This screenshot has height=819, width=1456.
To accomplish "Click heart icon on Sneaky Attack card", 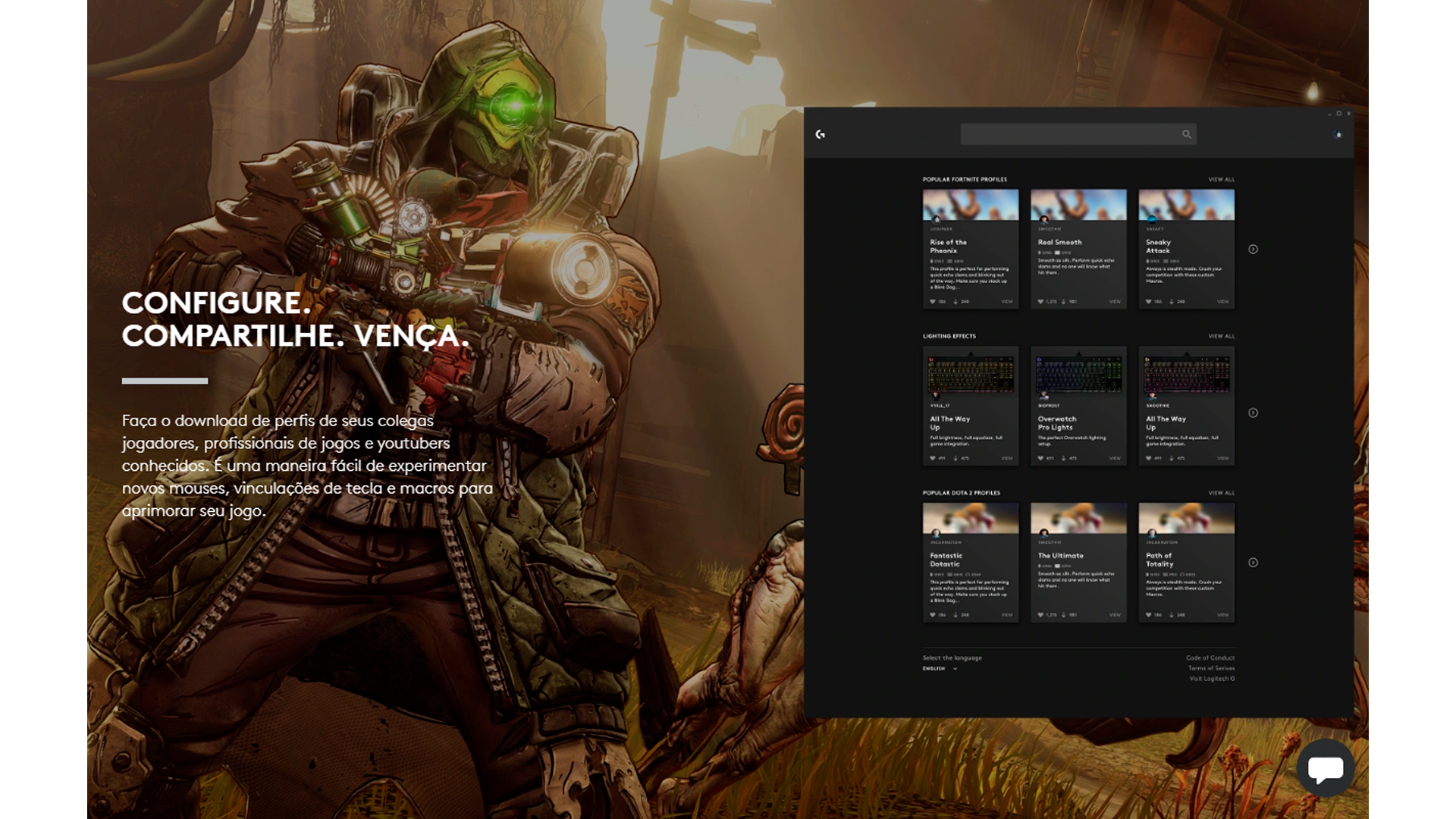I will (1149, 302).
